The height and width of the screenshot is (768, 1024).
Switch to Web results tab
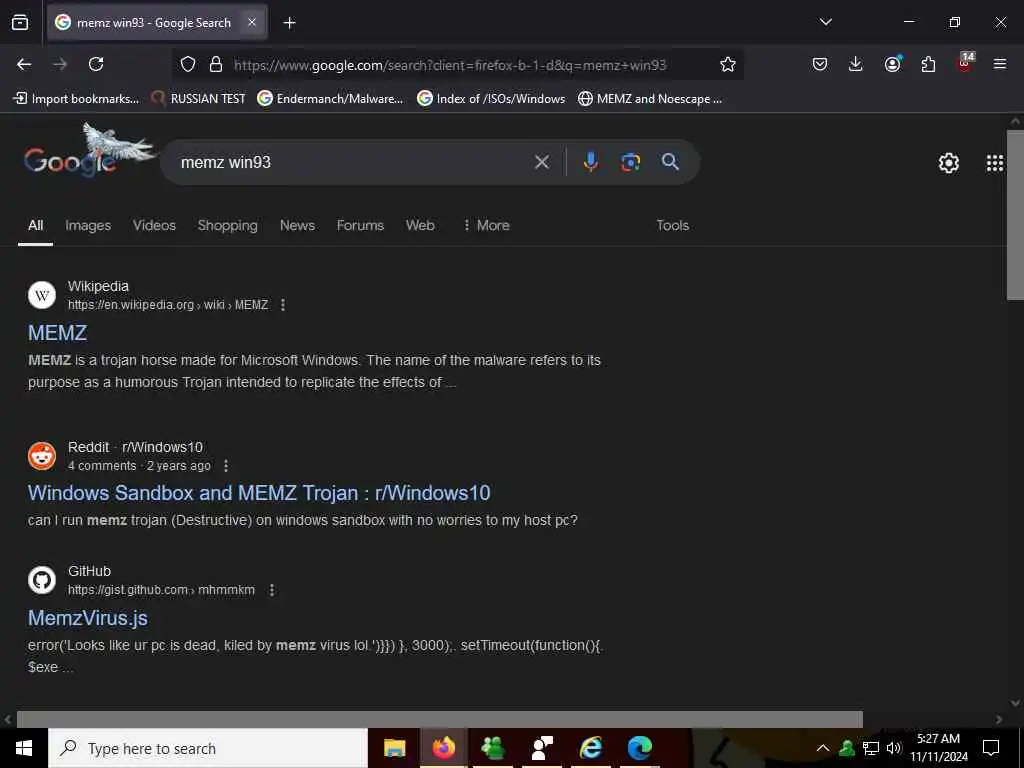point(420,225)
